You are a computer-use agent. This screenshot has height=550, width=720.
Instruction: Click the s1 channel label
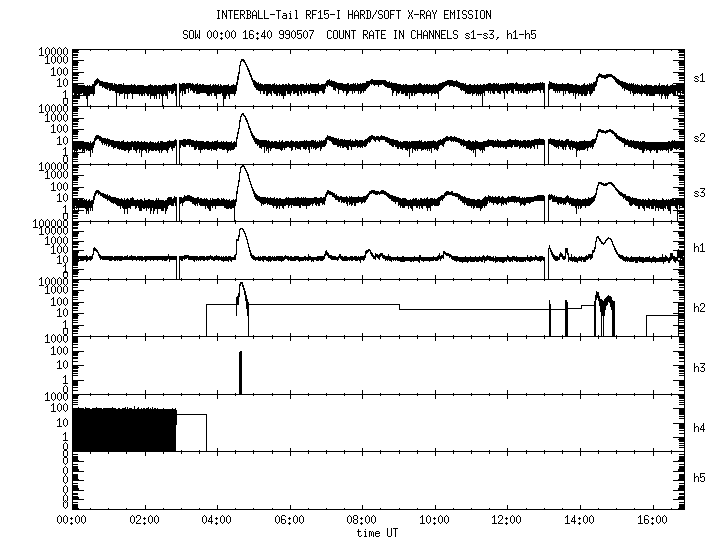[700, 77]
